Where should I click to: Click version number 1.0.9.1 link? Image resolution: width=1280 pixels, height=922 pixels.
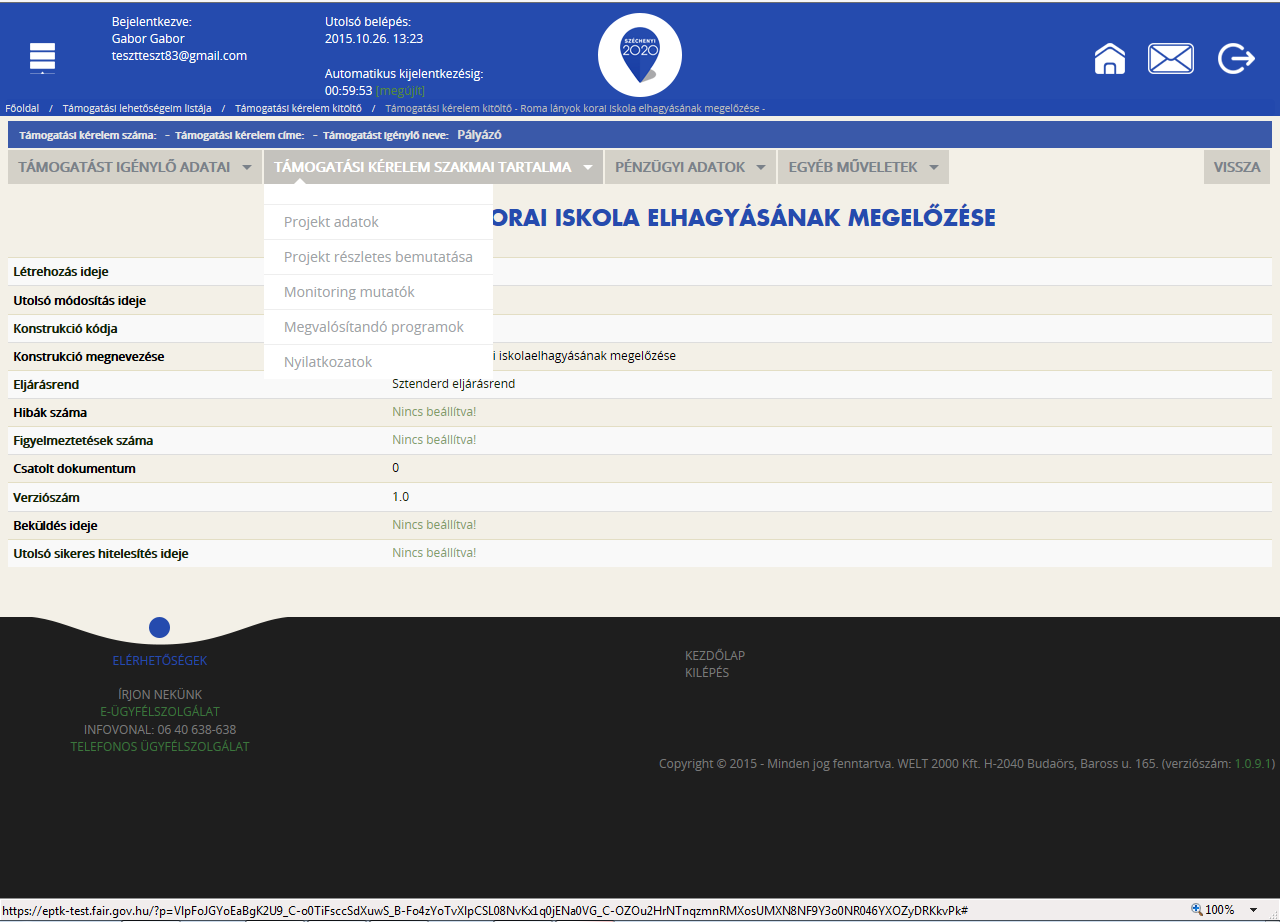pos(1253,764)
